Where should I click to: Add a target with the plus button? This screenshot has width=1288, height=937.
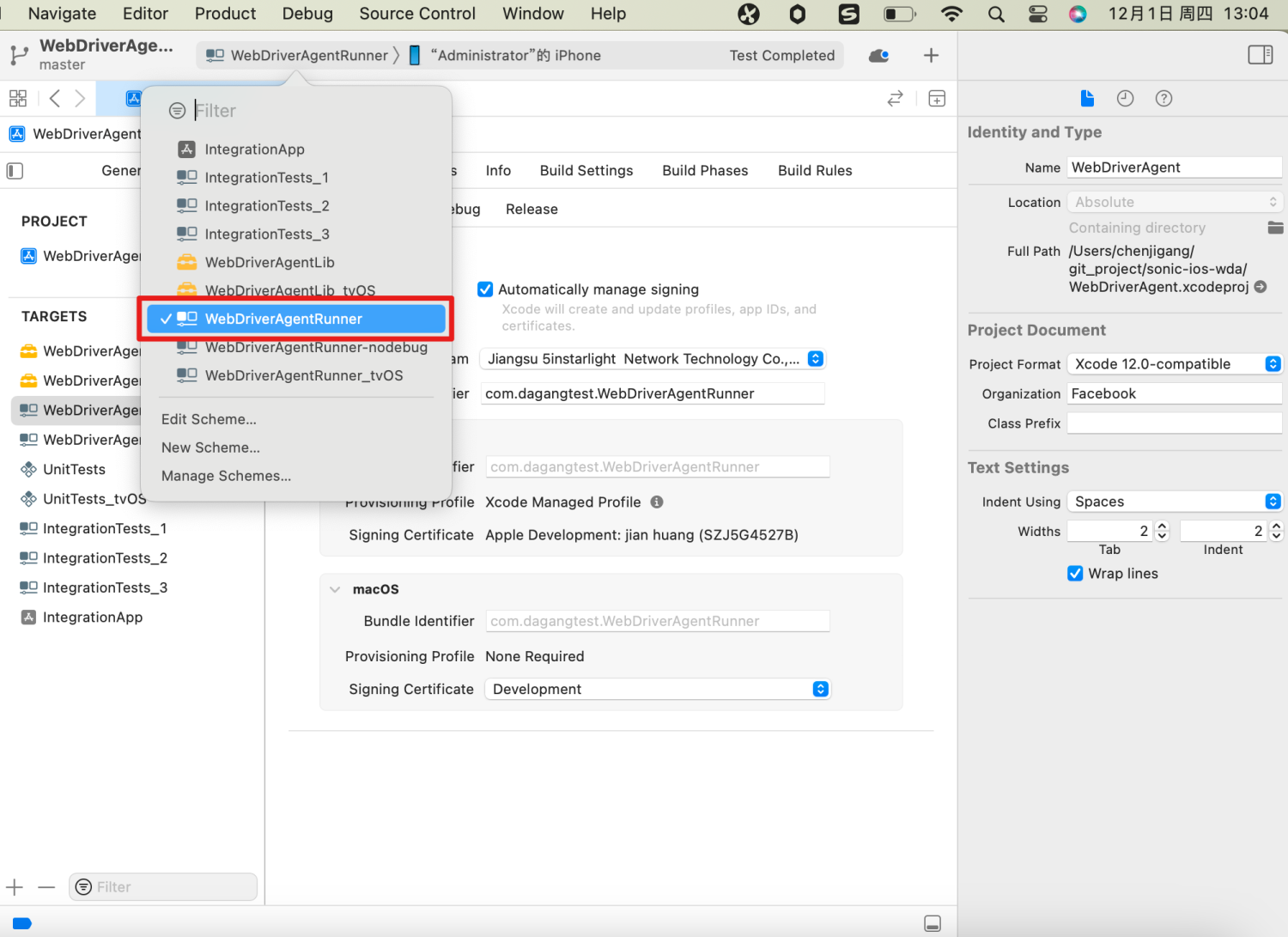tap(15, 887)
